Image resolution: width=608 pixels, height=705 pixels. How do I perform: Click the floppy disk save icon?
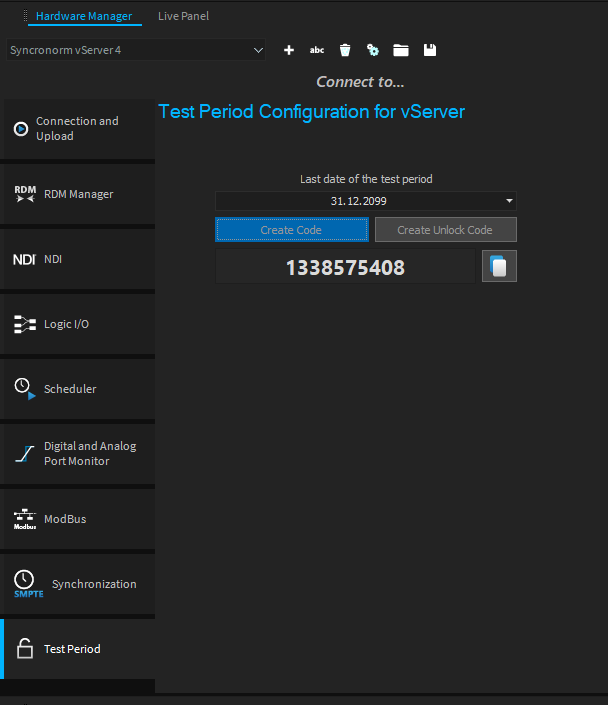pyautogui.click(x=430, y=50)
